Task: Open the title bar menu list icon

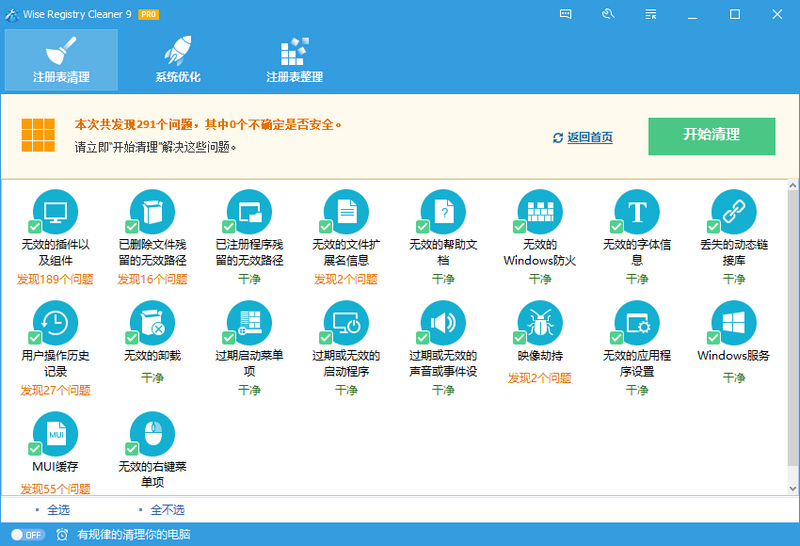Action: [x=651, y=14]
